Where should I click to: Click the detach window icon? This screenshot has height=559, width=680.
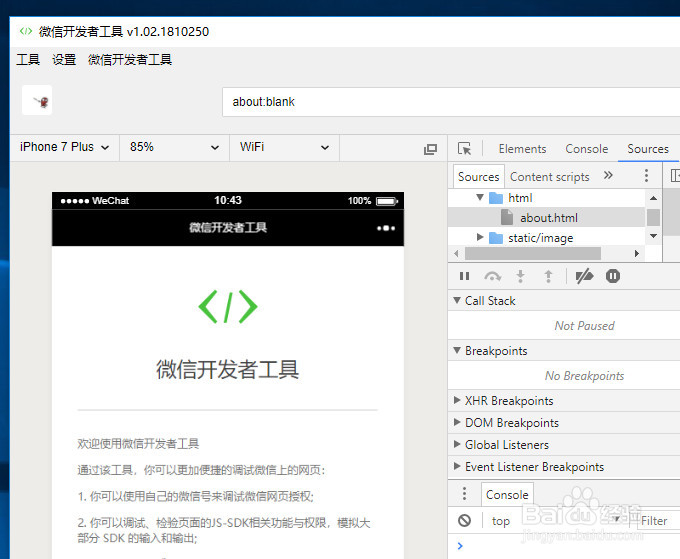[430, 149]
